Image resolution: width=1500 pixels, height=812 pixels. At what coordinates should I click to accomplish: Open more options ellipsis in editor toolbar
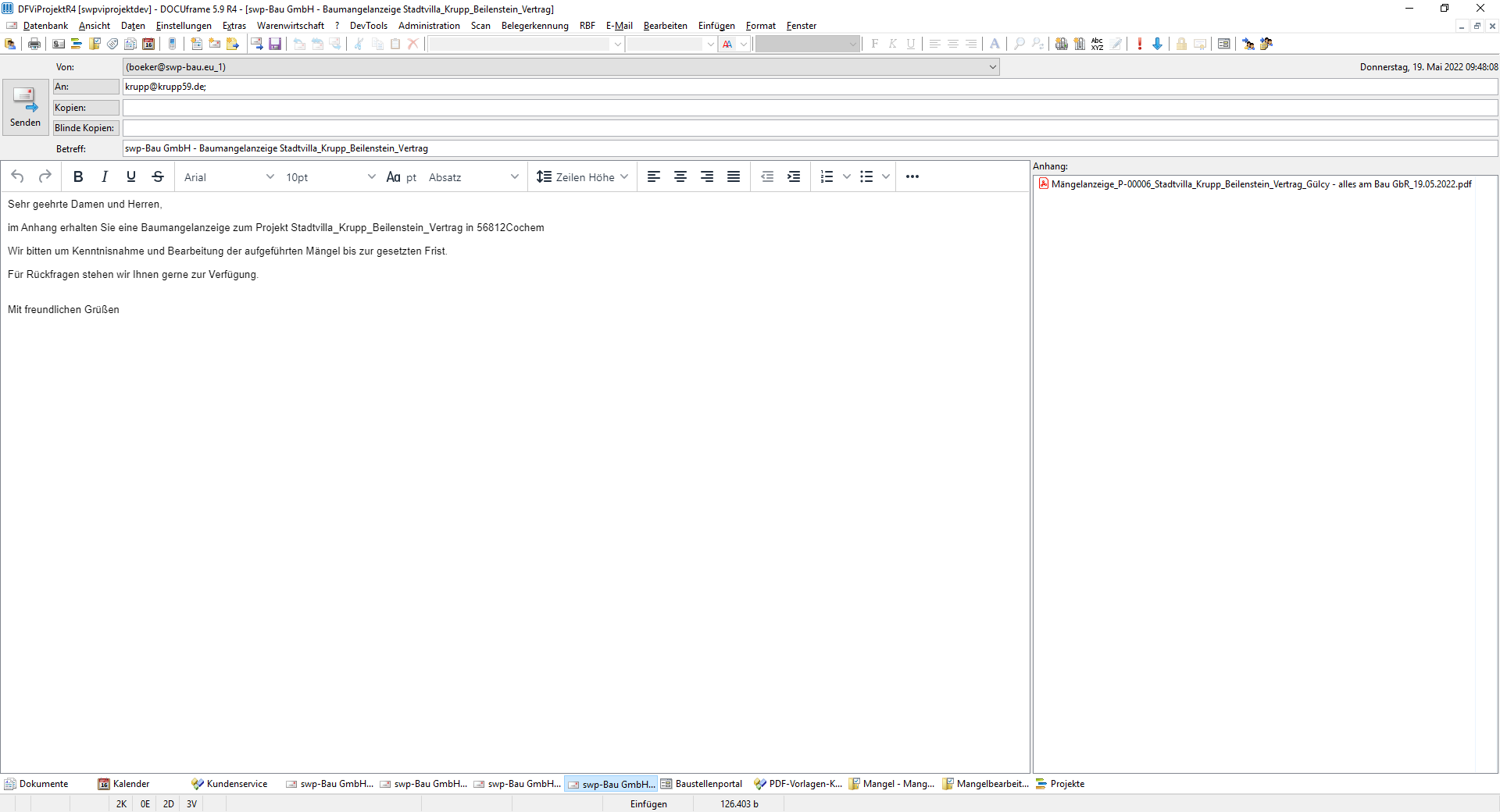912,176
